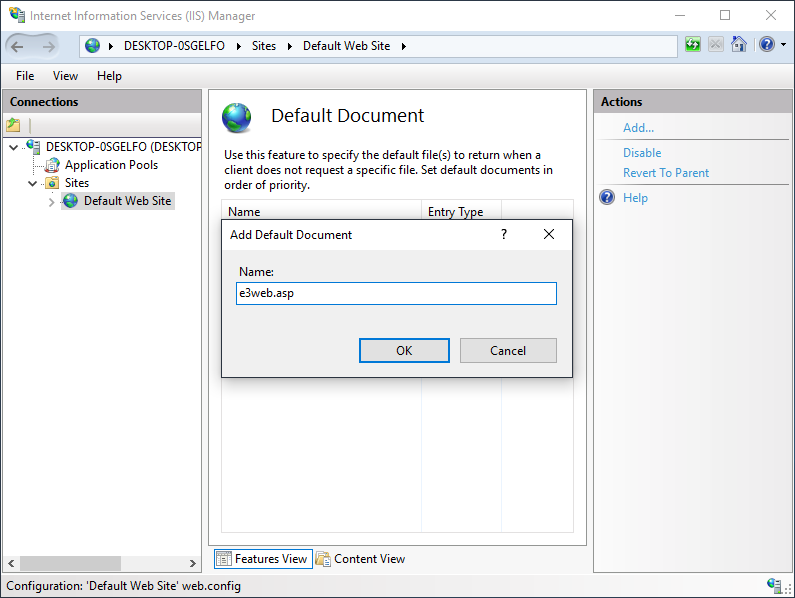Click the refresh page toolbar icon
Viewport: 795px width, 598px height.
(x=693, y=45)
